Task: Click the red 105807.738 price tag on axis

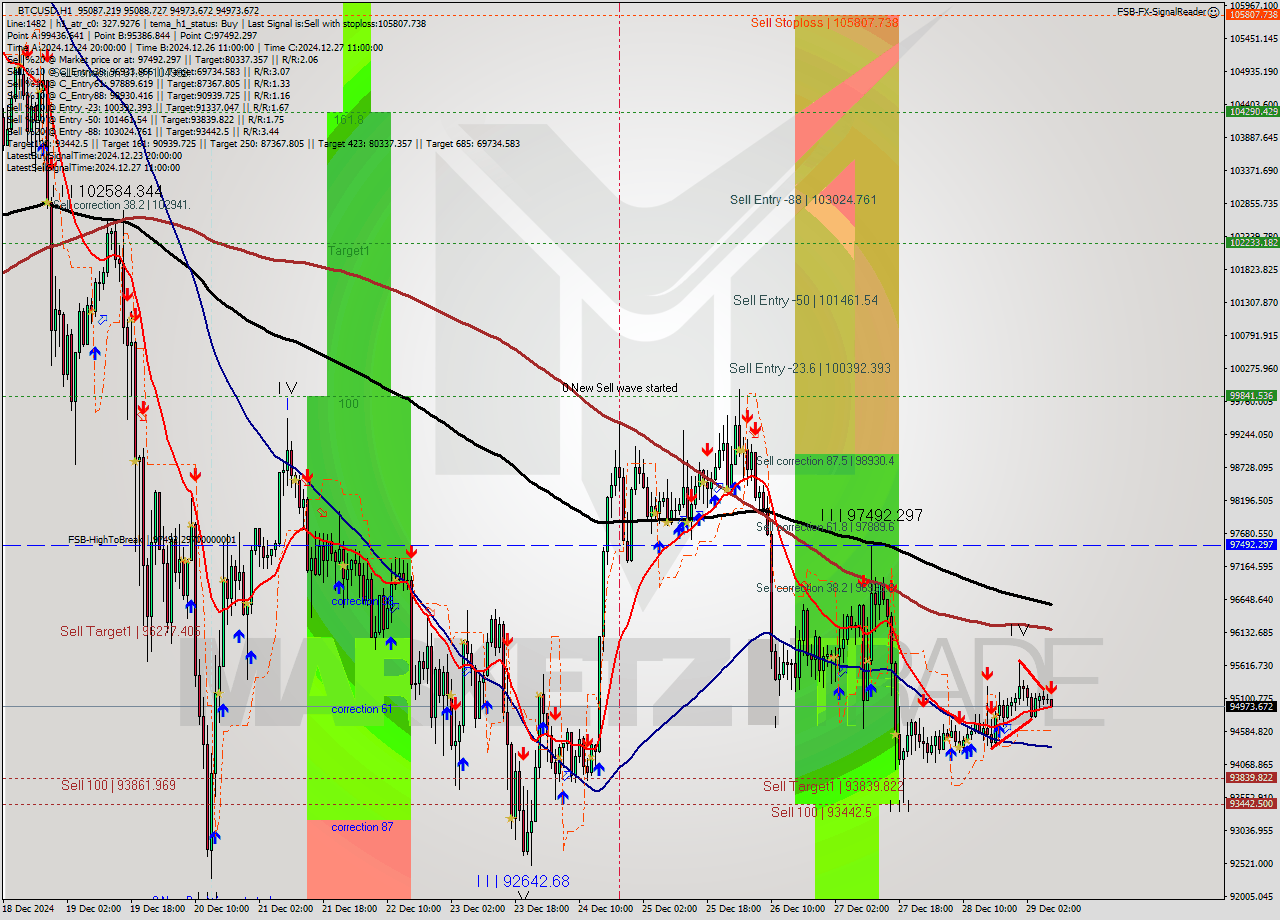Action: coord(1252,14)
